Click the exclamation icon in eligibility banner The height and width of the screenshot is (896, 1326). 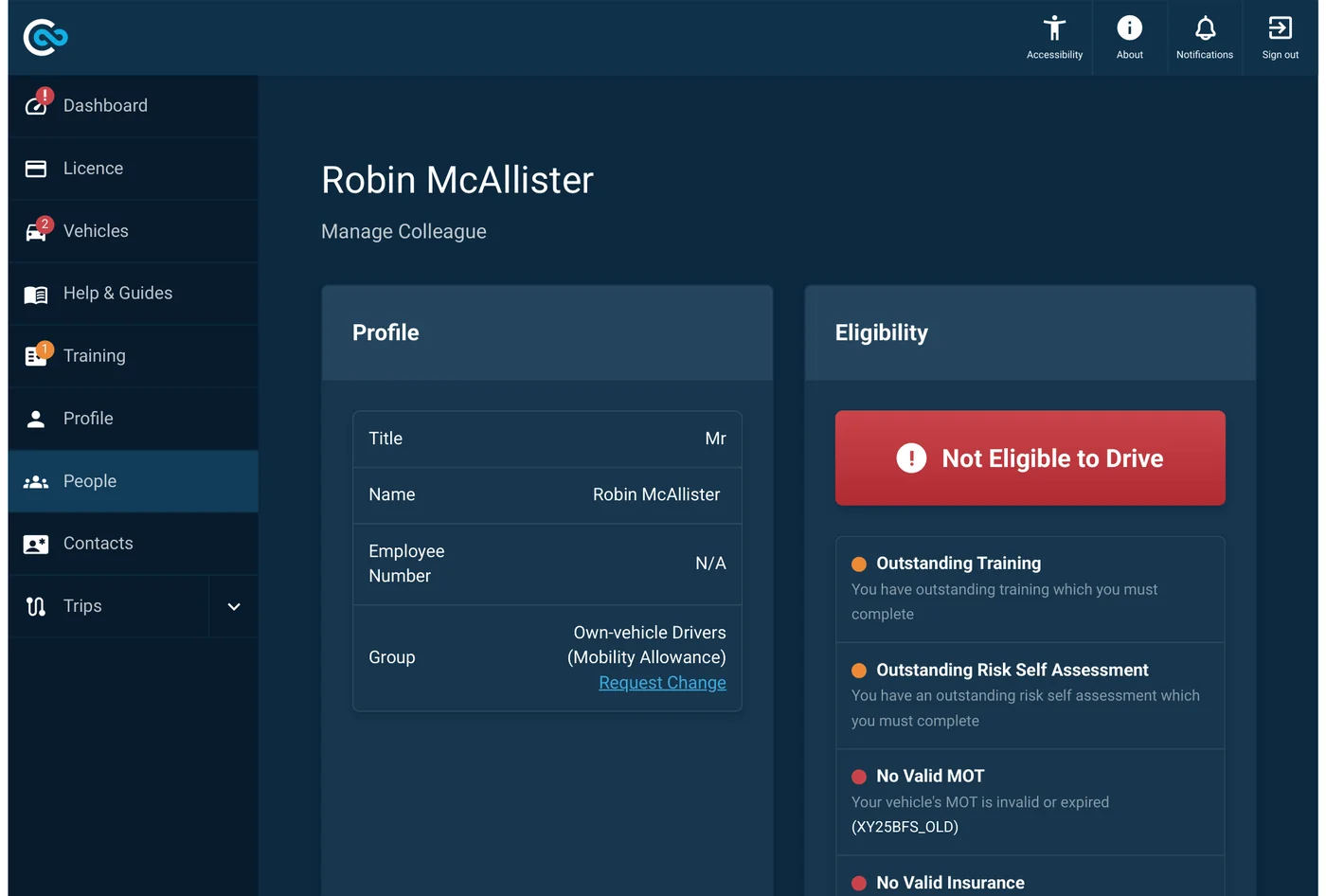[x=911, y=458]
